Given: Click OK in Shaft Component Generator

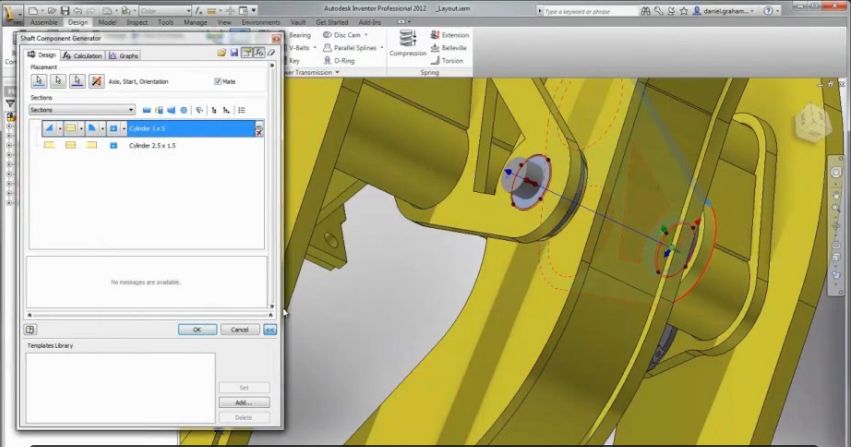Looking at the screenshot, I should pos(197,329).
